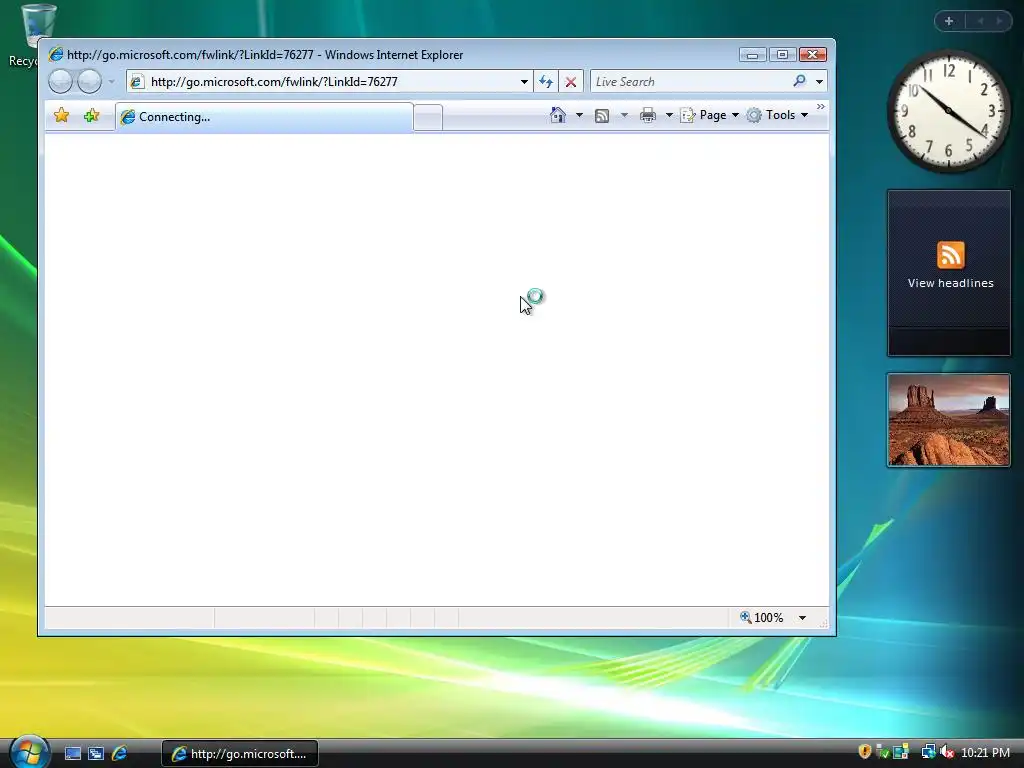Click the Windows Sidebar tray icon
Screen dimensions: 1024x768
point(901,752)
